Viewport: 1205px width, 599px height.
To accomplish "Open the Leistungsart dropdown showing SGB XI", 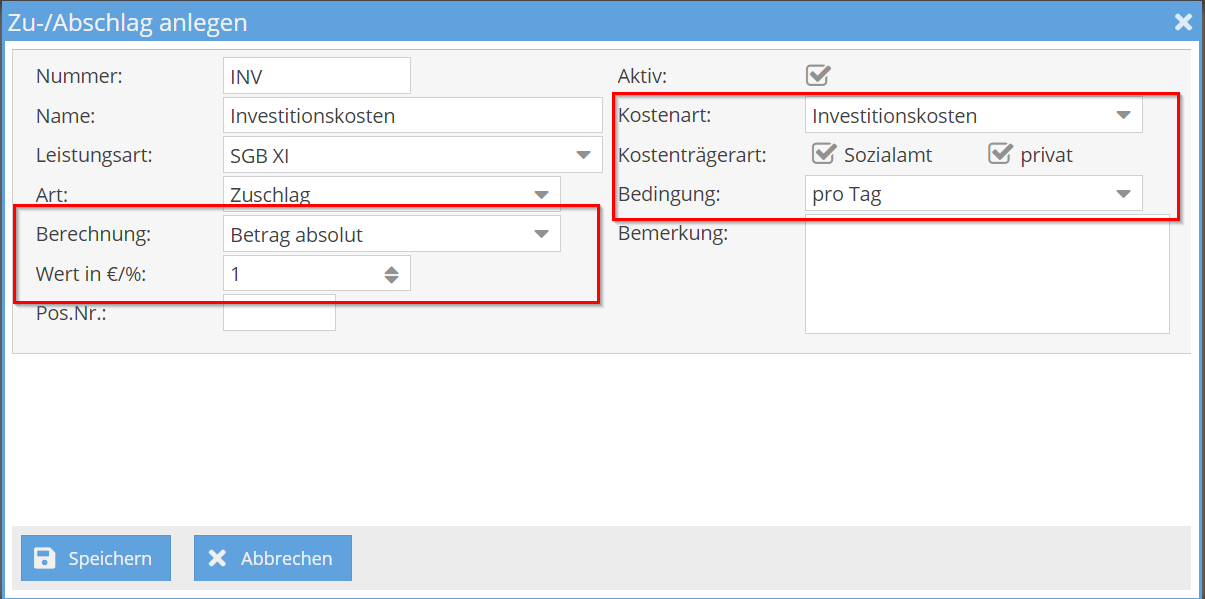I will tap(584, 154).
